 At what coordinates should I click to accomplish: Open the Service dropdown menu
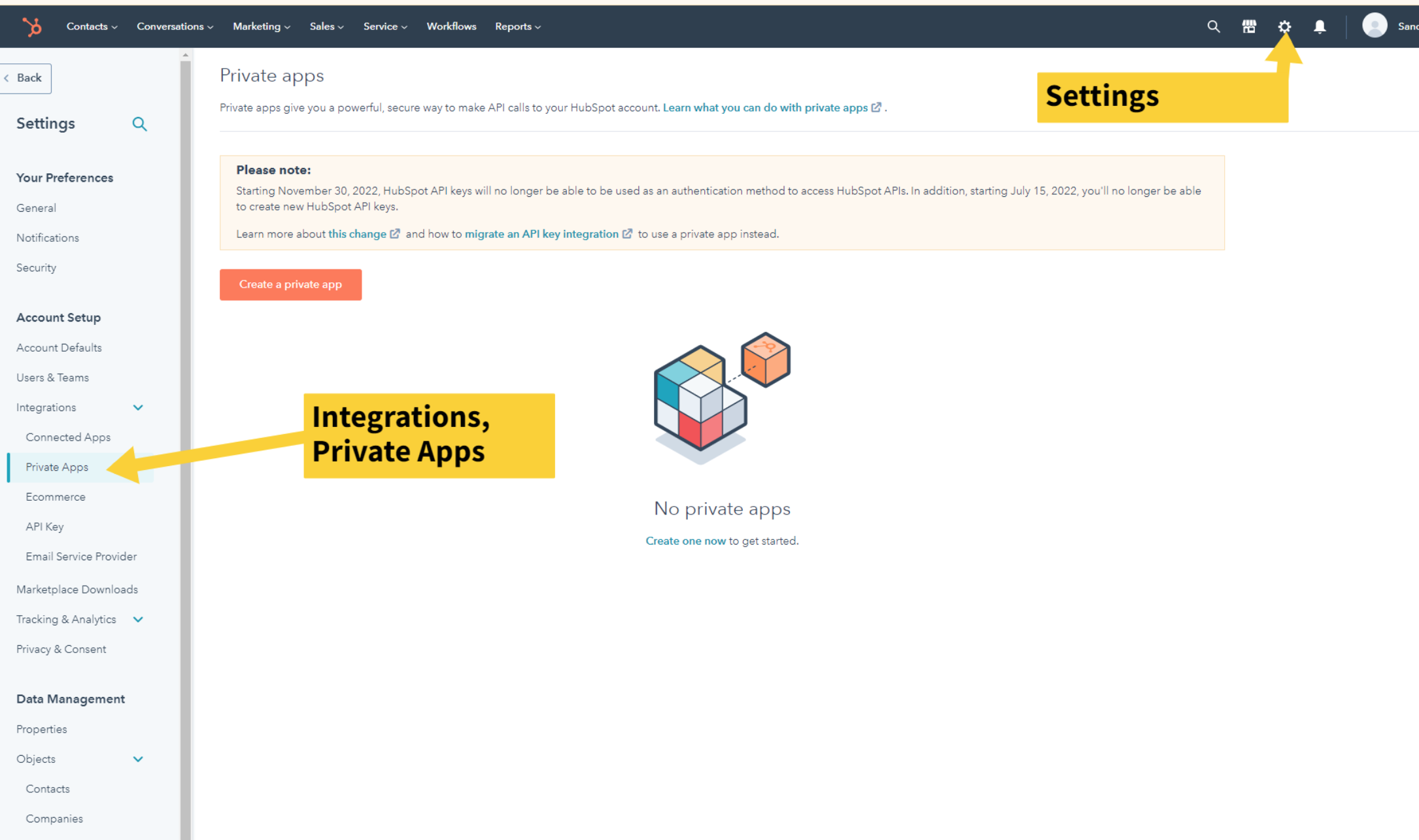[x=386, y=27]
